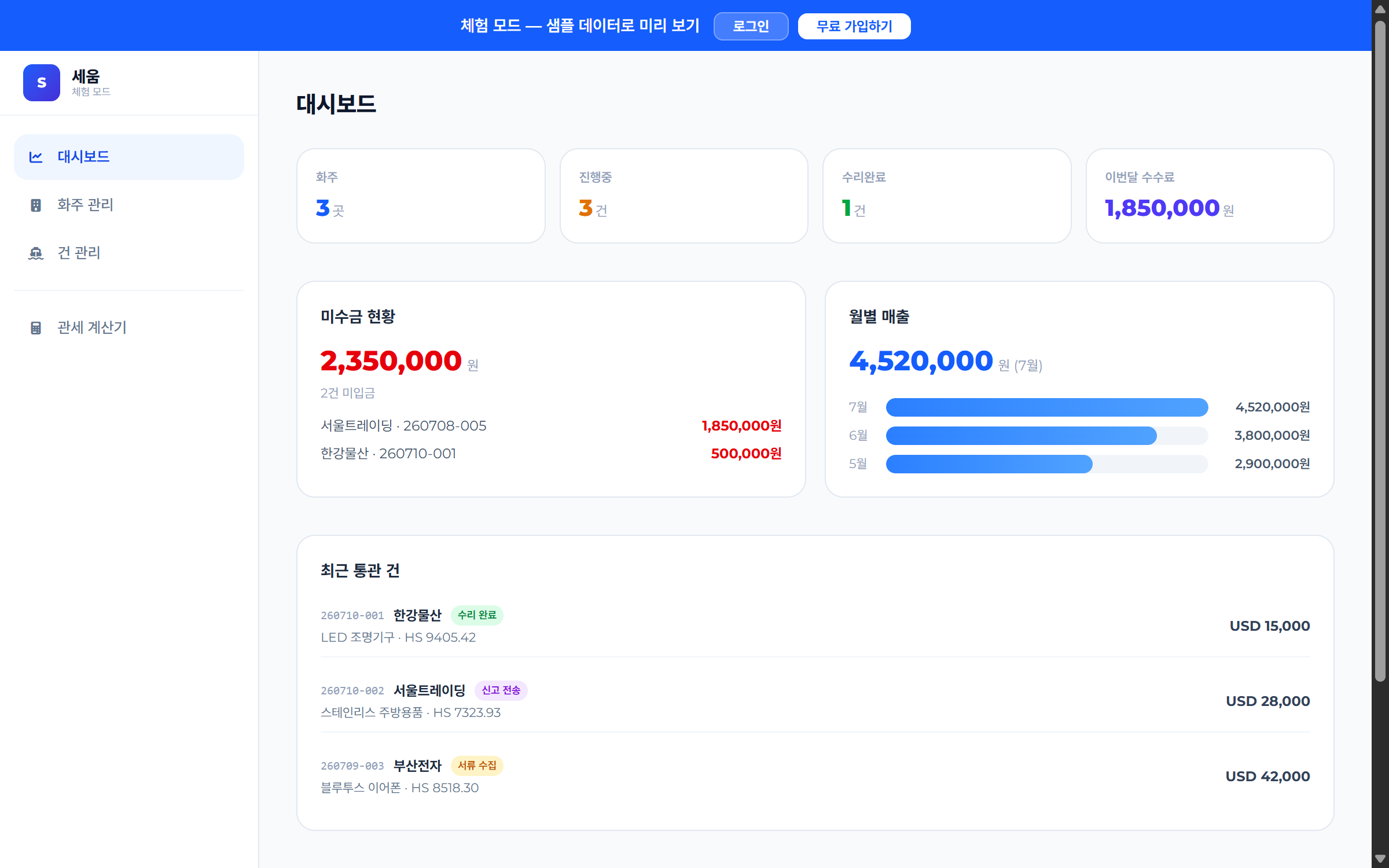Click the scrollbar up arrow

[x=1380, y=9]
